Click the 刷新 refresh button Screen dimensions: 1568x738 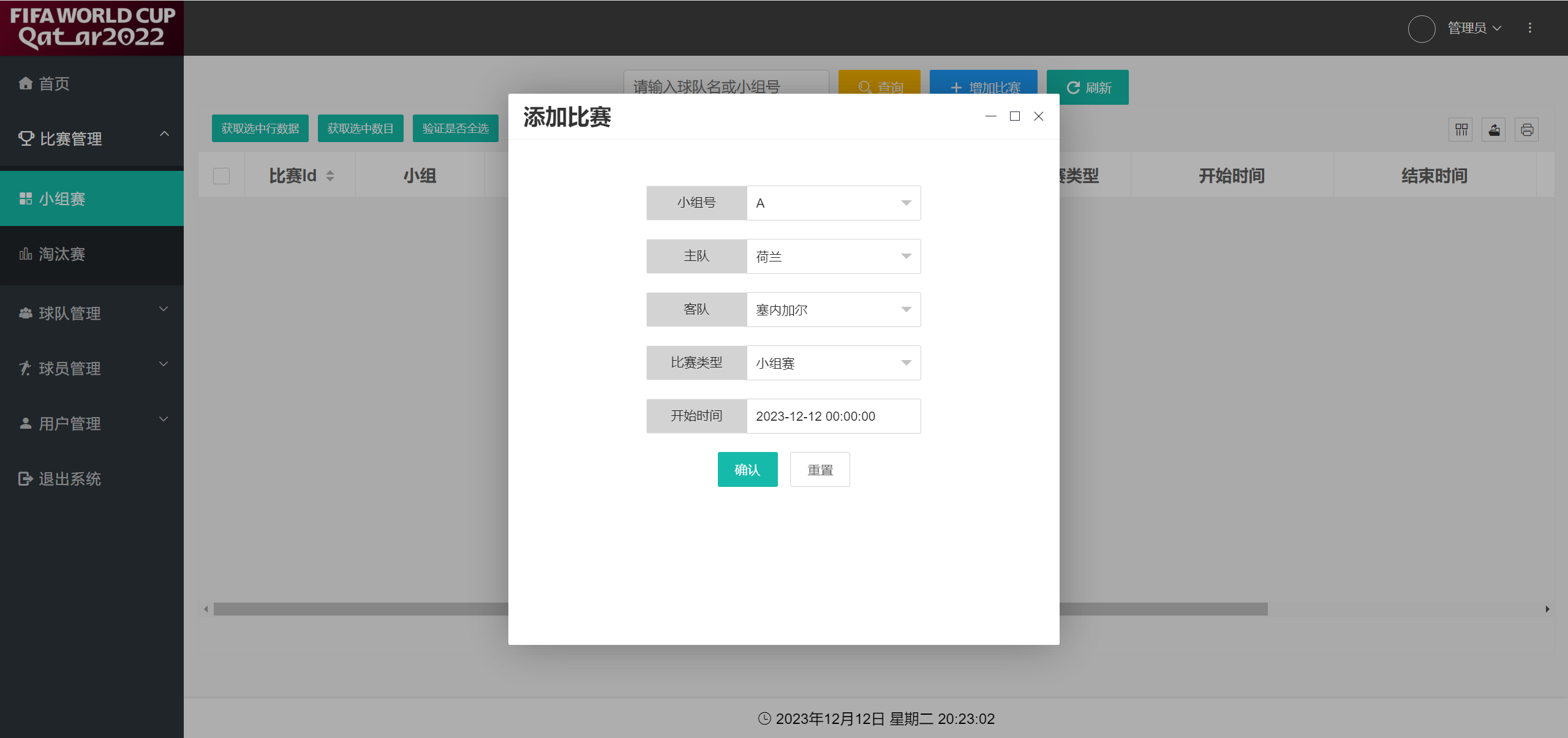1087,88
